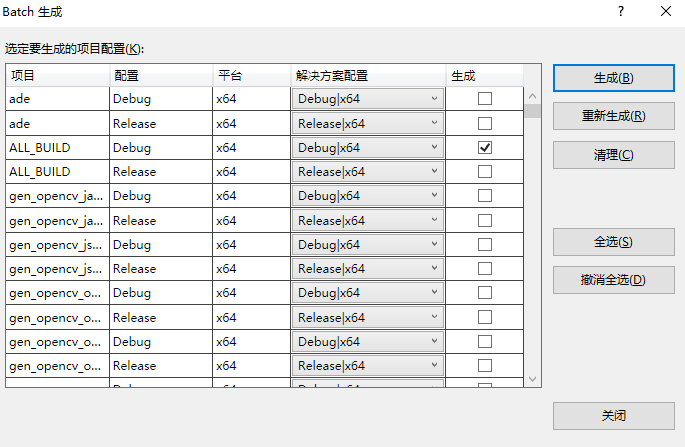This screenshot has height=447, width=685.
Task: Tick the ALL_BUILD Release build checkbox
Action: (x=485, y=172)
